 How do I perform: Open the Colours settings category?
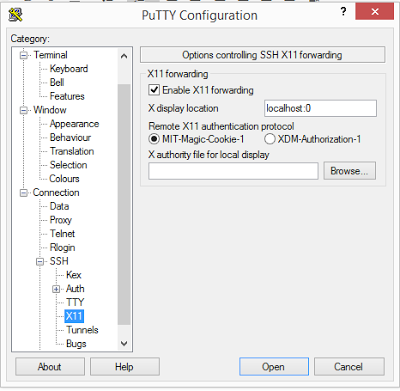point(64,179)
